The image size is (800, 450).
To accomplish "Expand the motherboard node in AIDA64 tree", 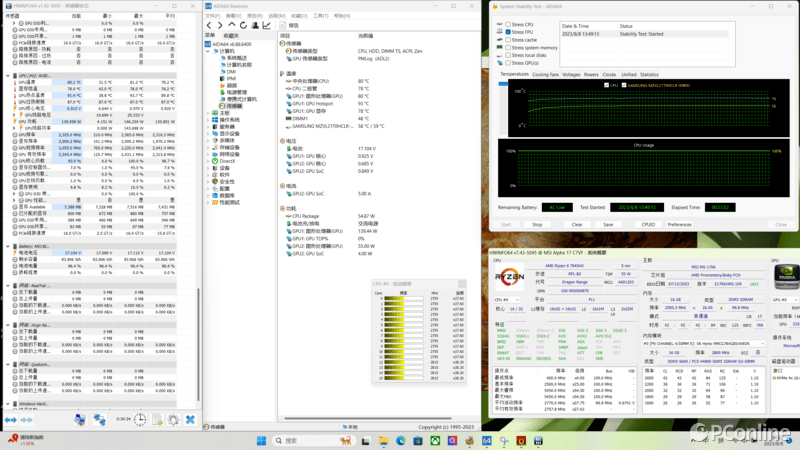I will (x=208, y=113).
